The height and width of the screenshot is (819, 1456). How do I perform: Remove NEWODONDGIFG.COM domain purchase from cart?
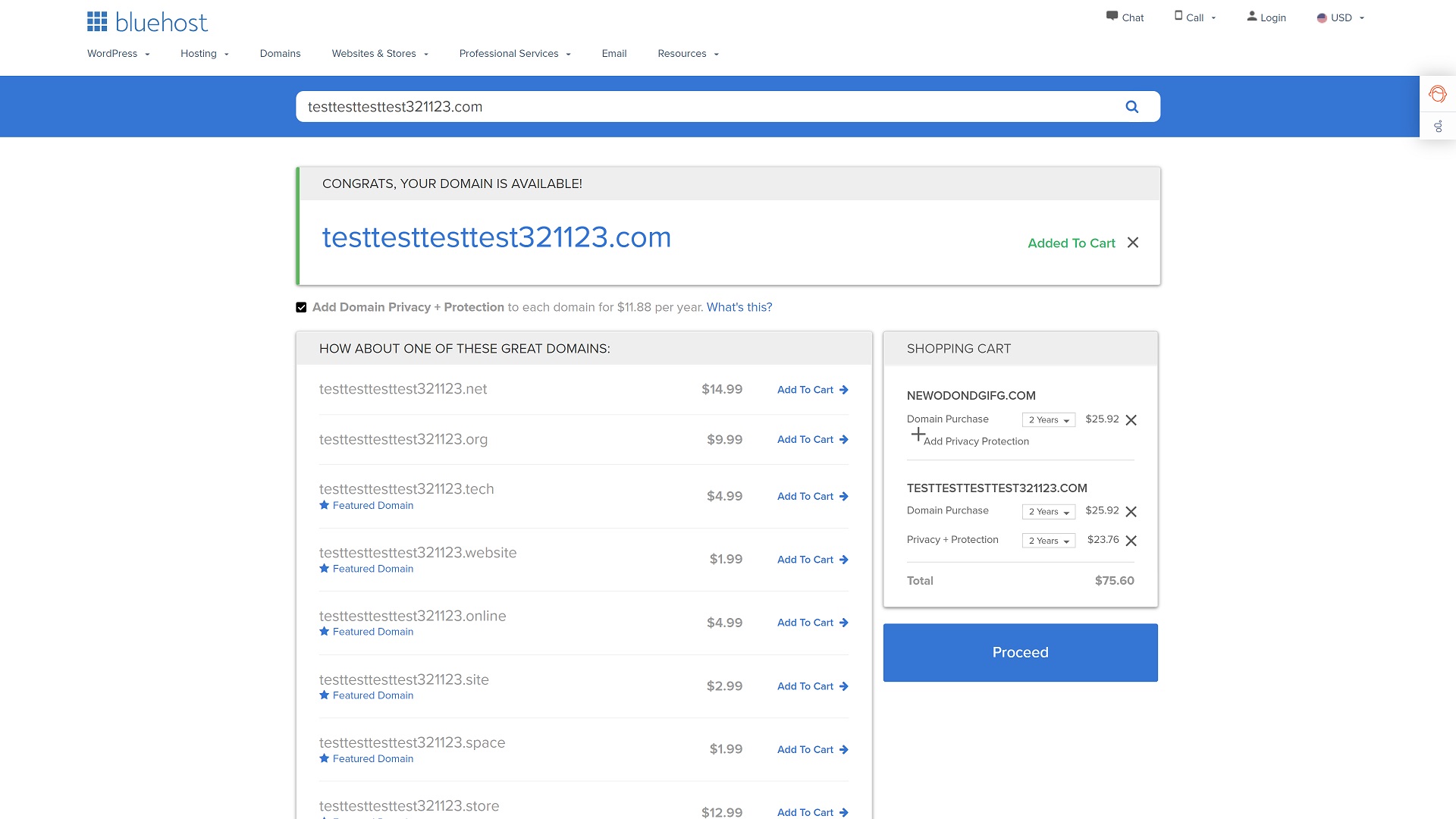pos(1131,420)
